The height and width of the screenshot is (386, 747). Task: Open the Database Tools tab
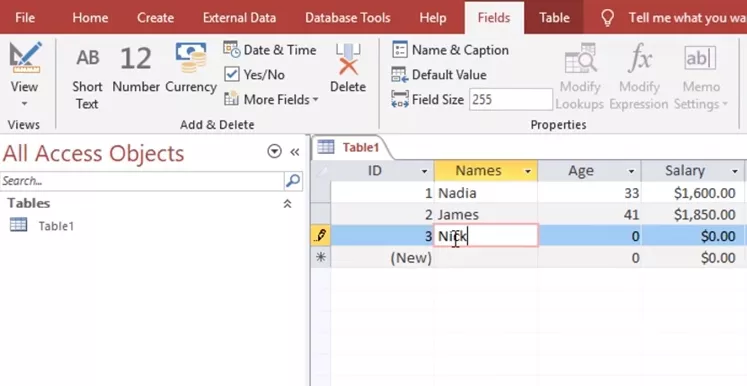(x=348, y=18)
